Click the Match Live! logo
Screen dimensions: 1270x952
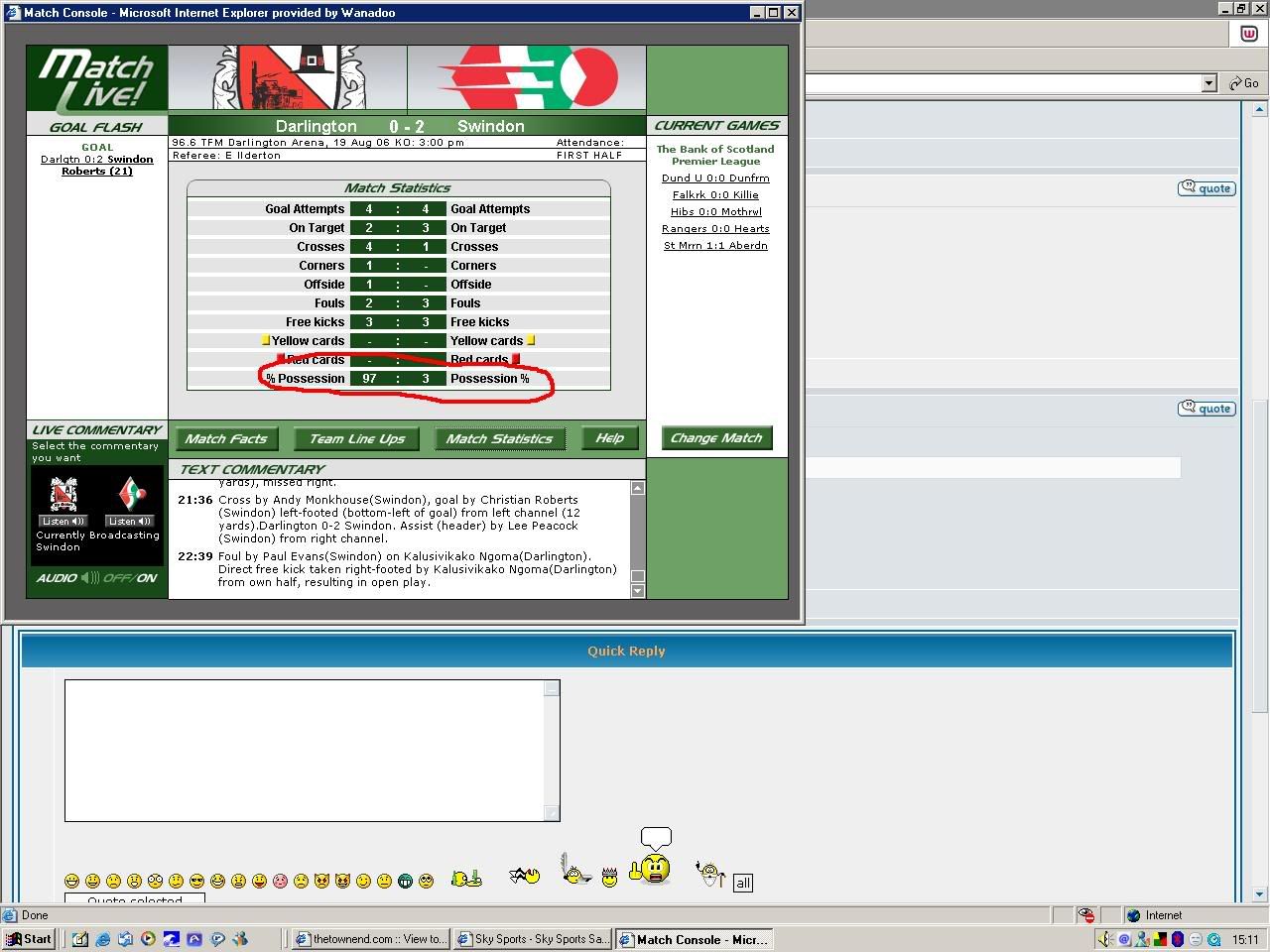[x=97, y=81]
